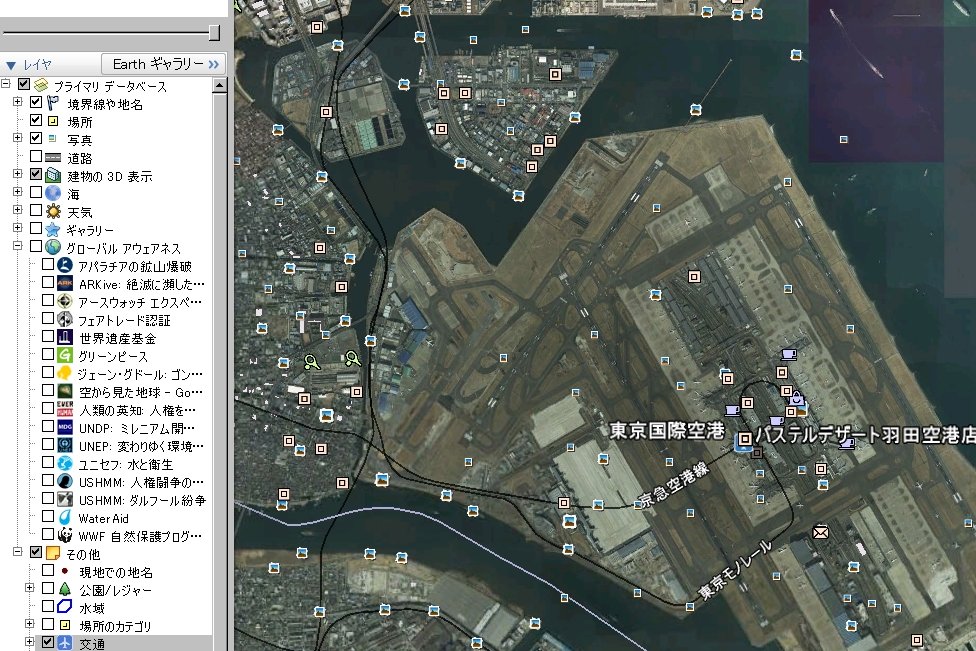Collapse the レイヤ panel header
976x651 pixels.
(11, 65)
